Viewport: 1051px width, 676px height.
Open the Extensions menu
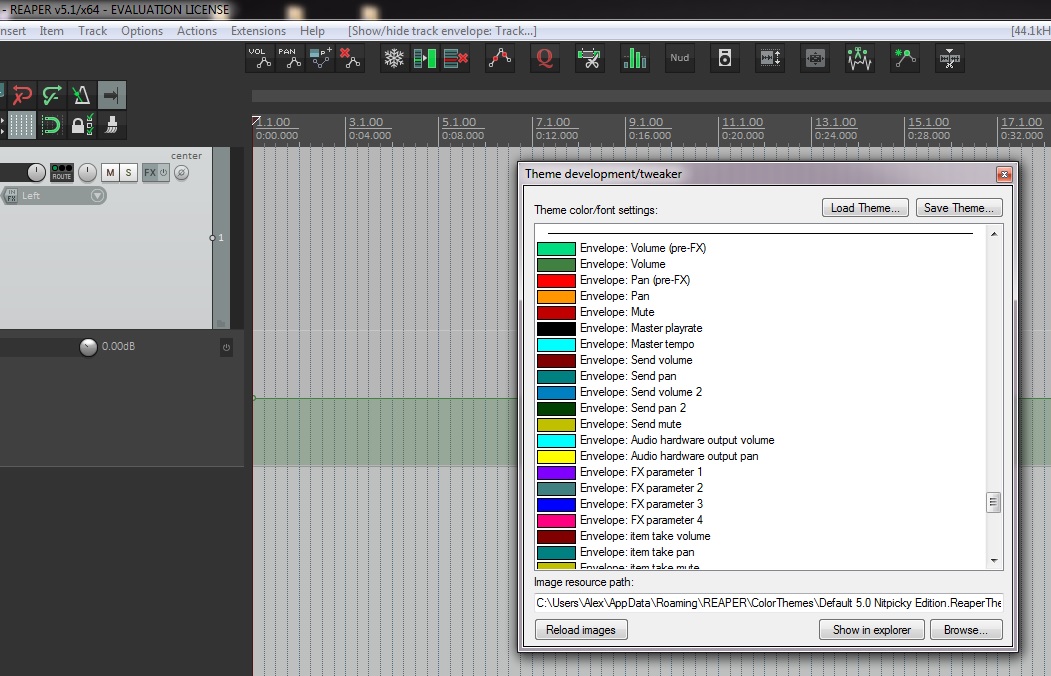tap(258, 31)
